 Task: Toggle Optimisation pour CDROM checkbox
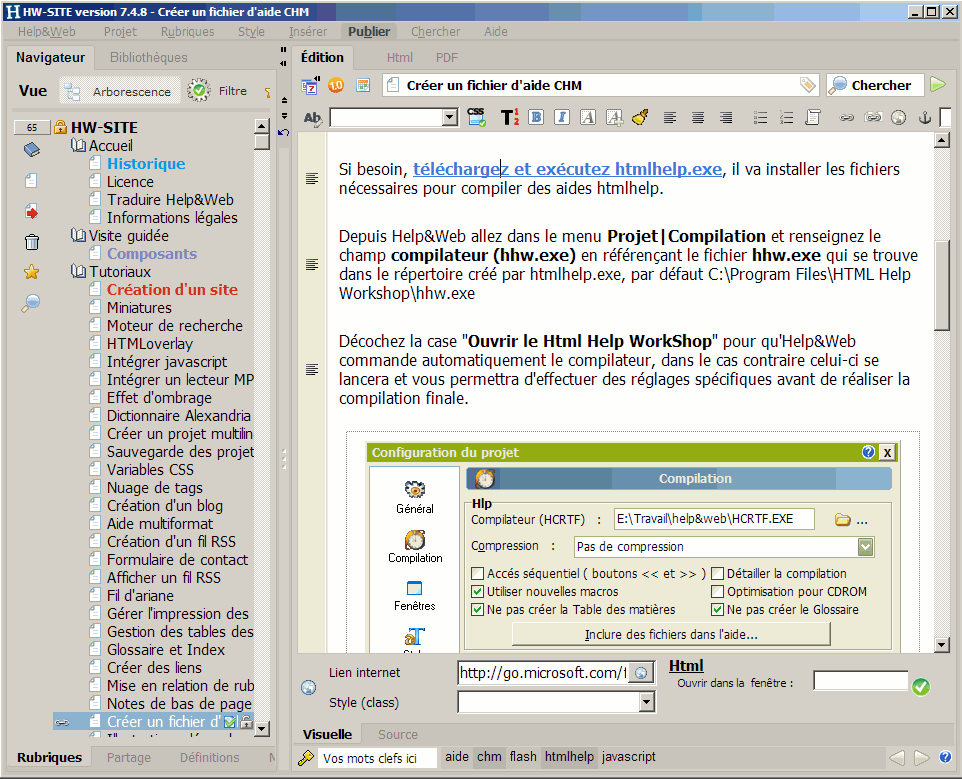[x=717, y=592]
